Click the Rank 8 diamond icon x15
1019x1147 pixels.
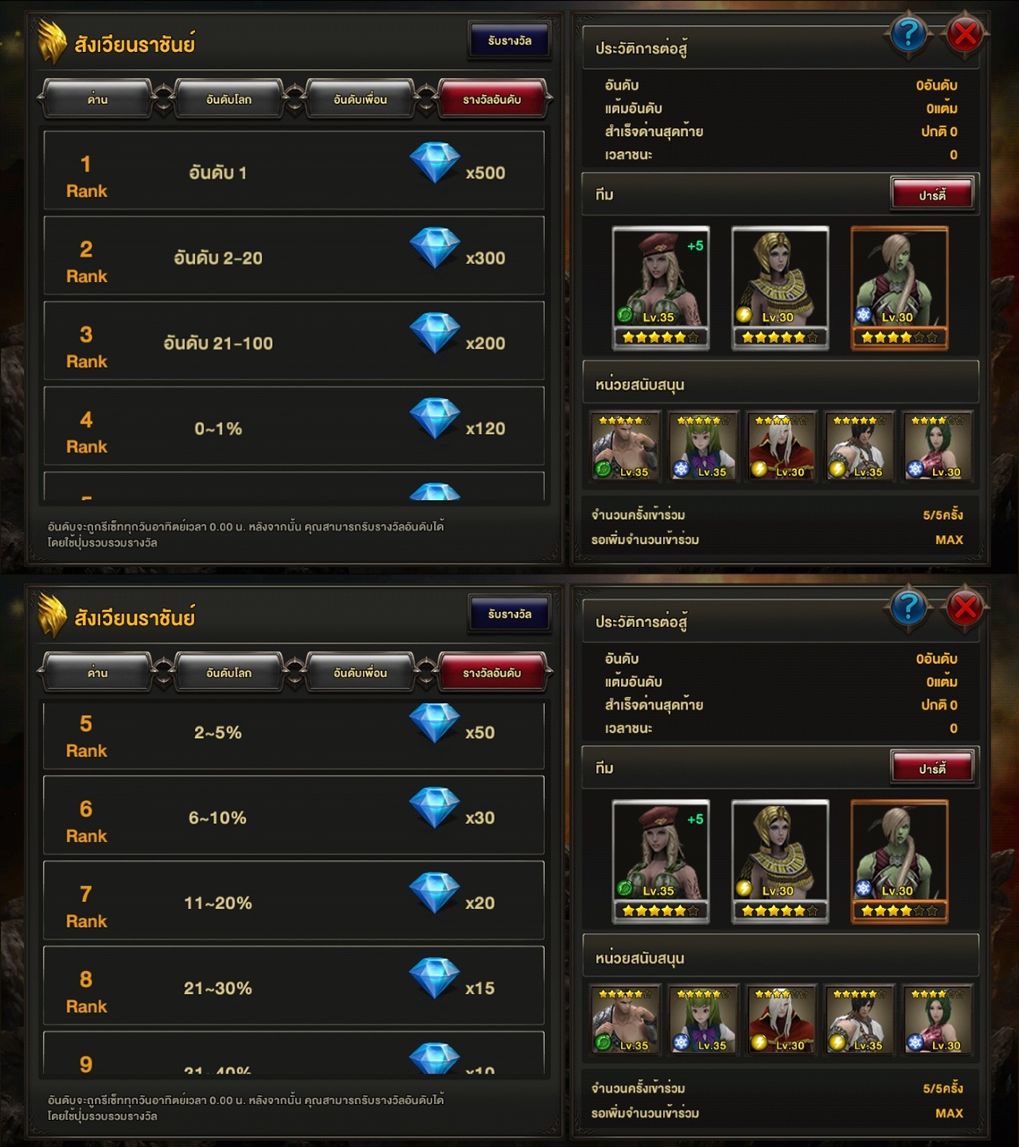click(435, 978)
